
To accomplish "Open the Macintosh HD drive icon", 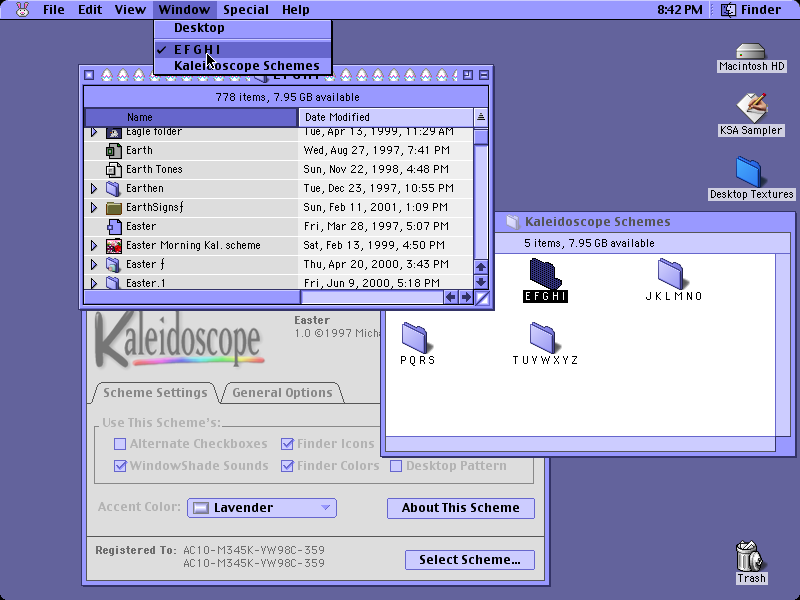I will coord(751,52).
